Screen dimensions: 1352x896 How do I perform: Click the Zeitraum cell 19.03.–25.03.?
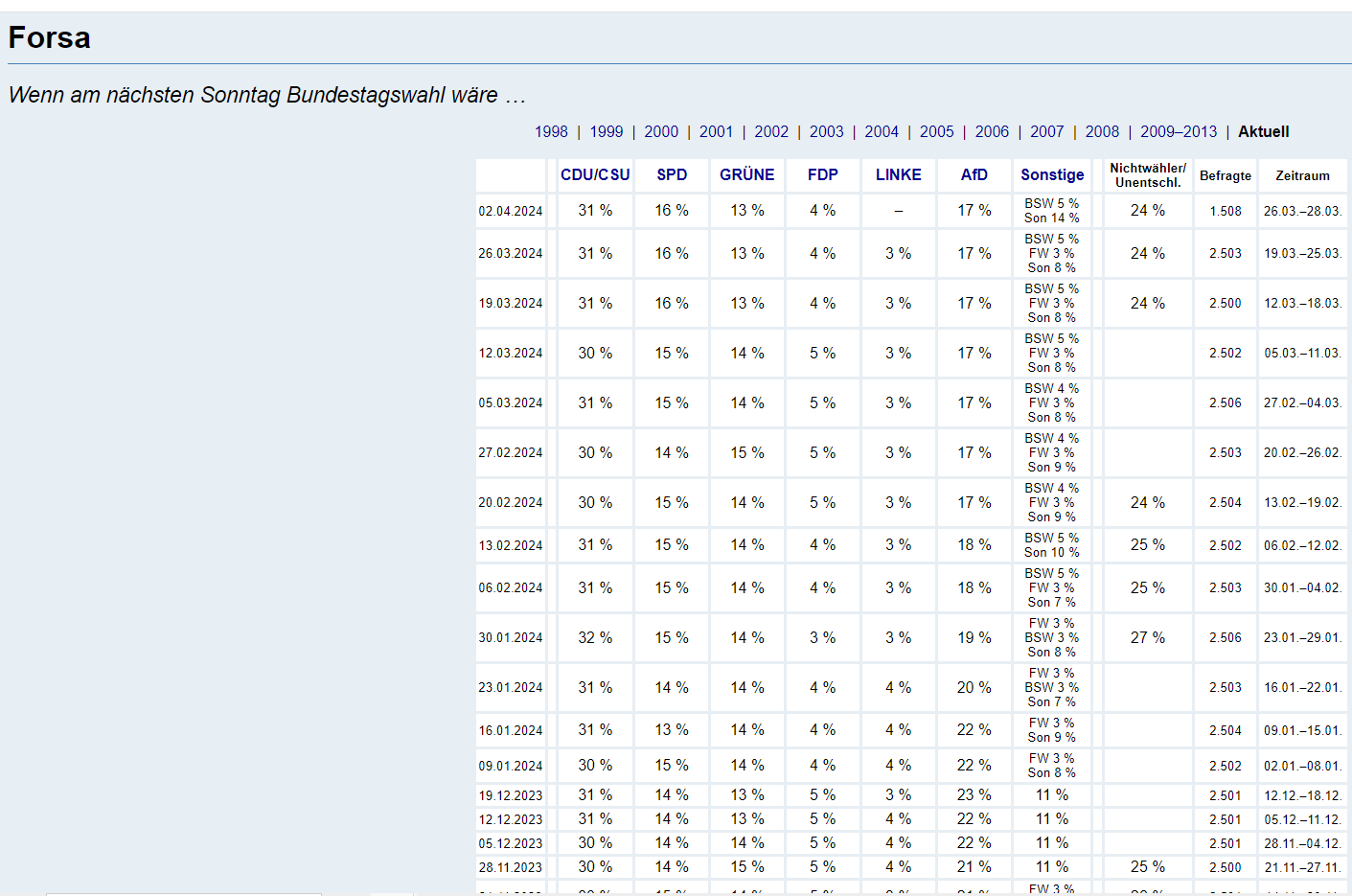1302,253
